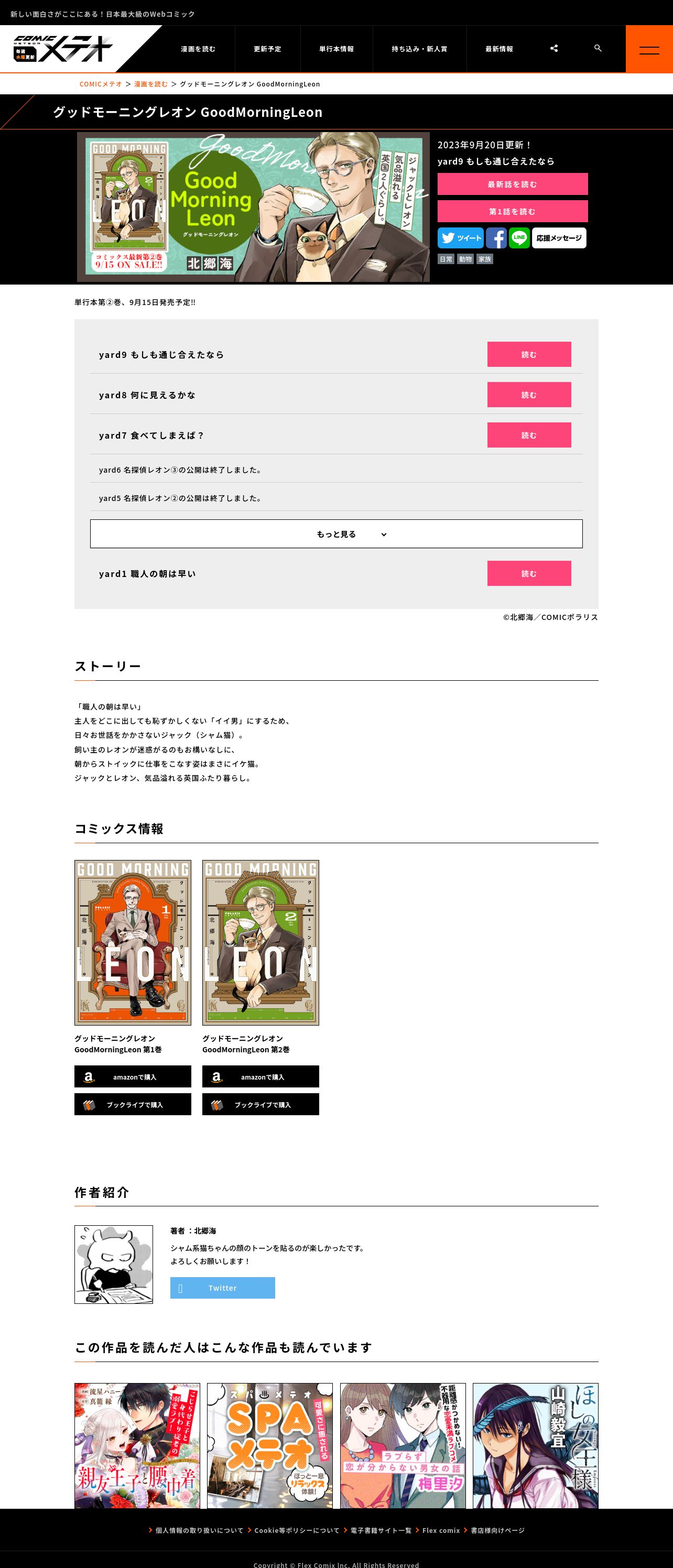Read yard8 何に見えるかな episode

(x=529, y=395)
